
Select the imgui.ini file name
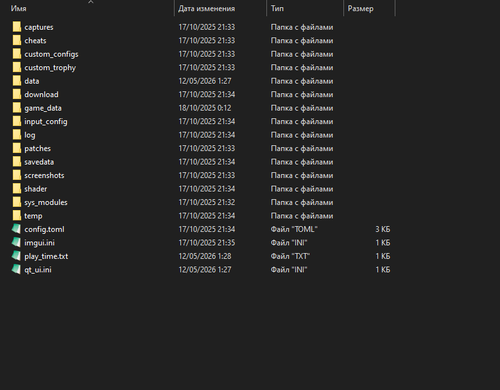39,243
